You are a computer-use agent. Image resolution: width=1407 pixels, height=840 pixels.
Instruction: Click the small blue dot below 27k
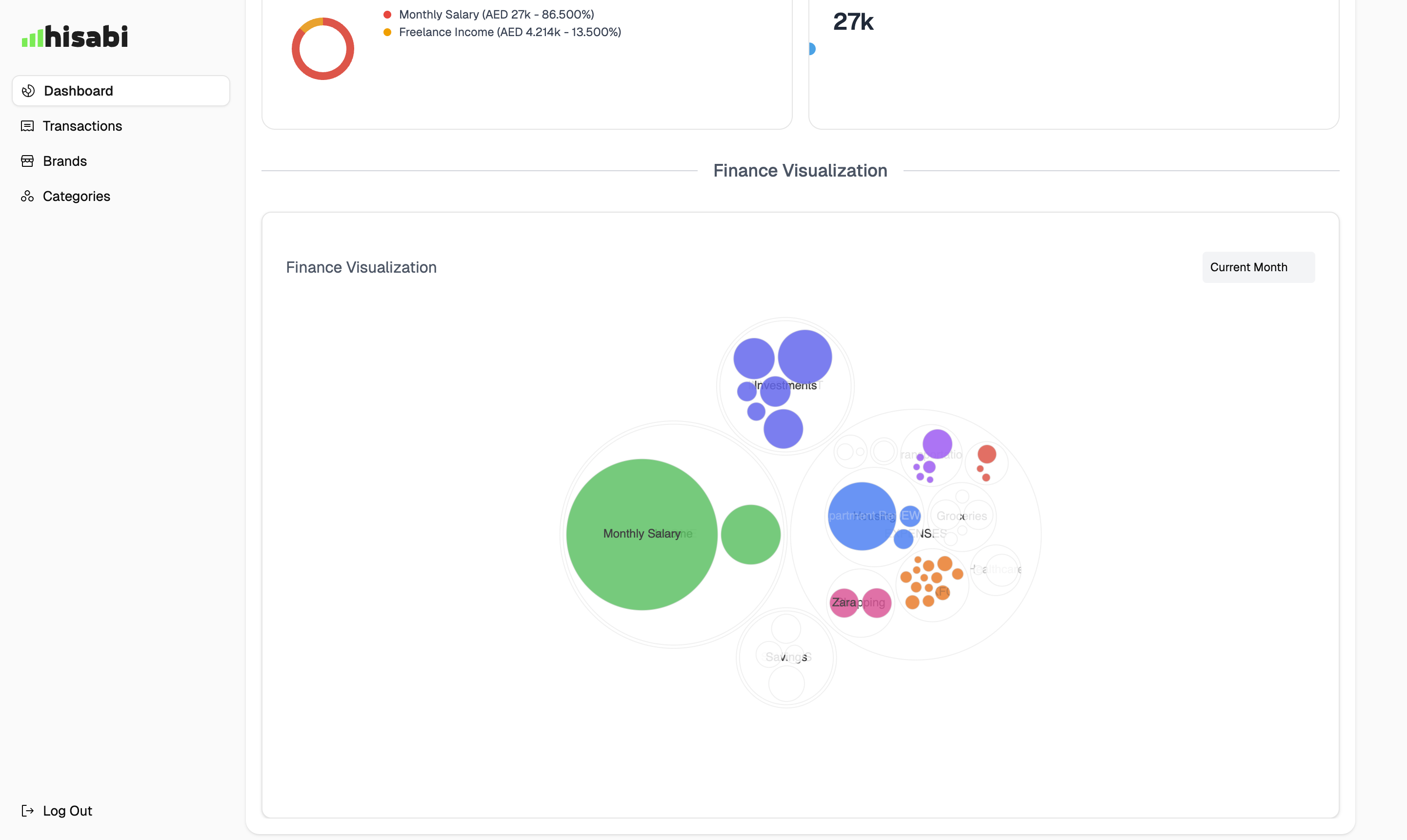(x=812, y=49)
